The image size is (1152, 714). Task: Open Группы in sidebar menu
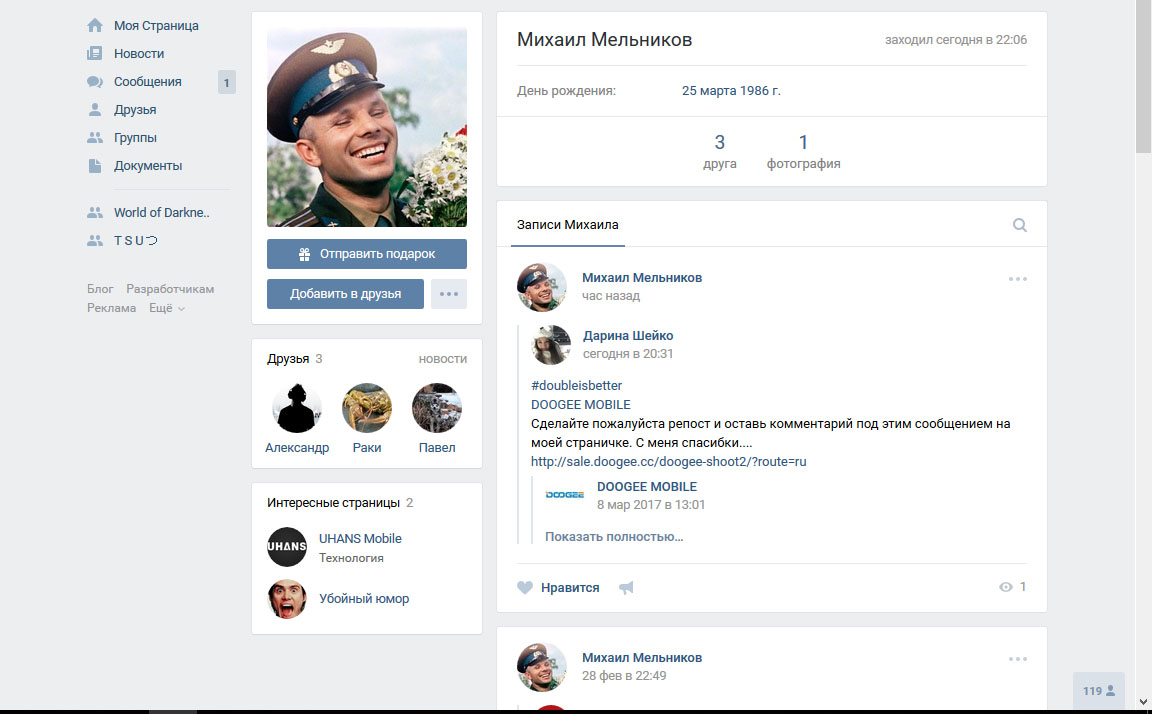135,138
